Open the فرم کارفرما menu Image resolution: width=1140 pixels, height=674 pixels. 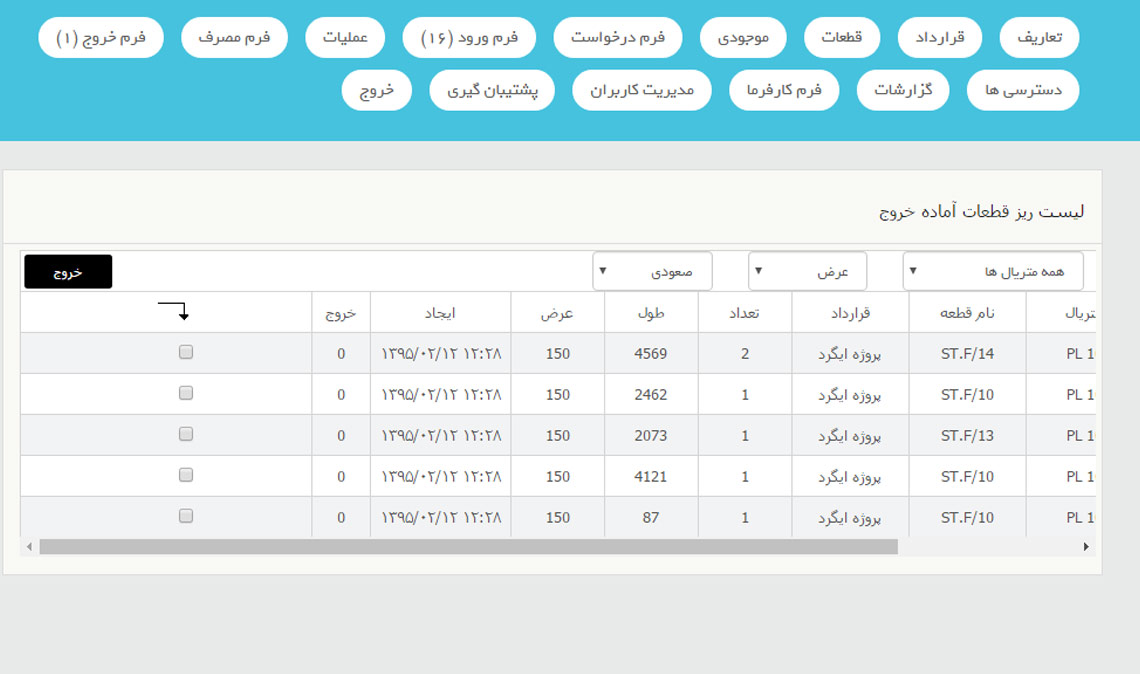(x=784, y=90)
